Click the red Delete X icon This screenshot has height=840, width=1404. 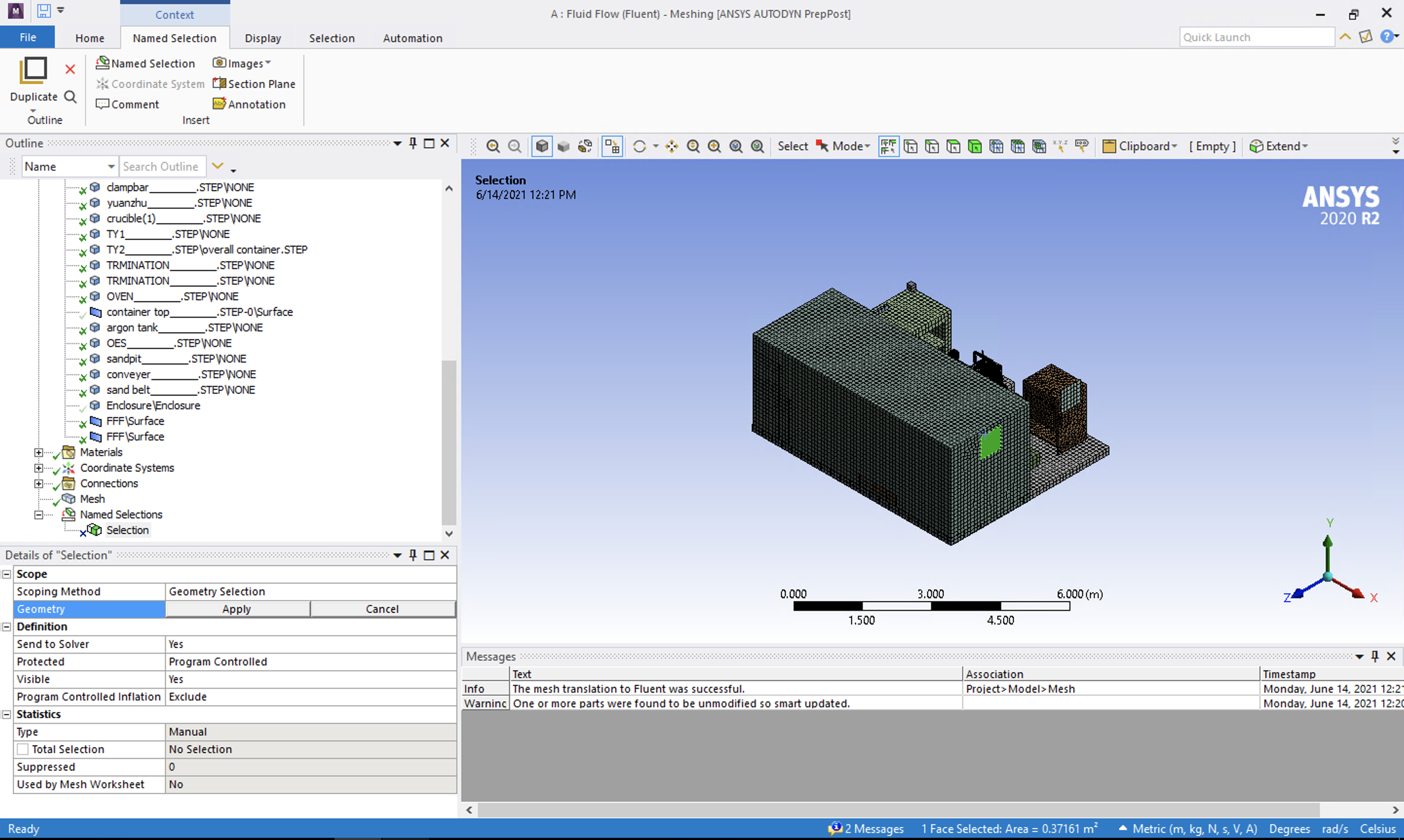[70, 70]
